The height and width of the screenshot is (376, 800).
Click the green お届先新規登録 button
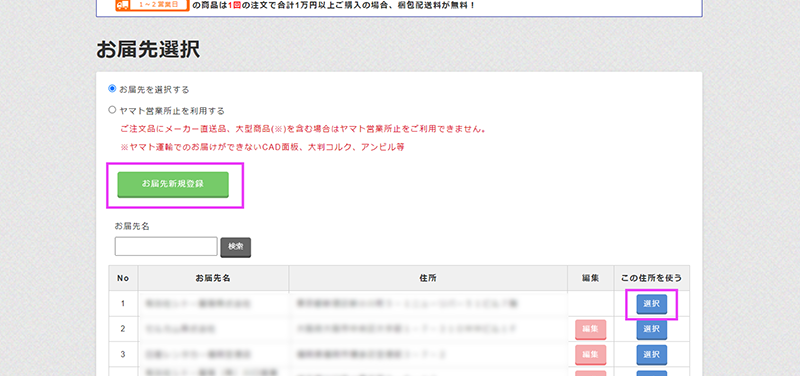tap(173, 184)
